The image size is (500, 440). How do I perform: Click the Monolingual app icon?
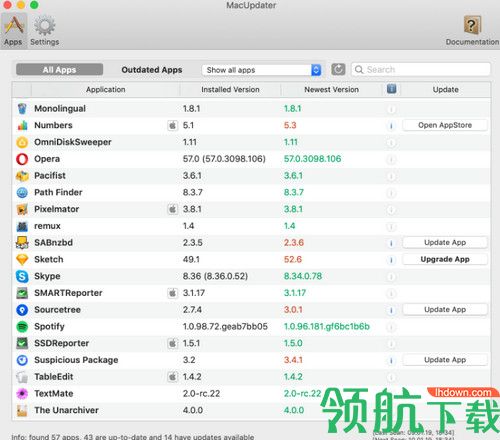(22, 109)
